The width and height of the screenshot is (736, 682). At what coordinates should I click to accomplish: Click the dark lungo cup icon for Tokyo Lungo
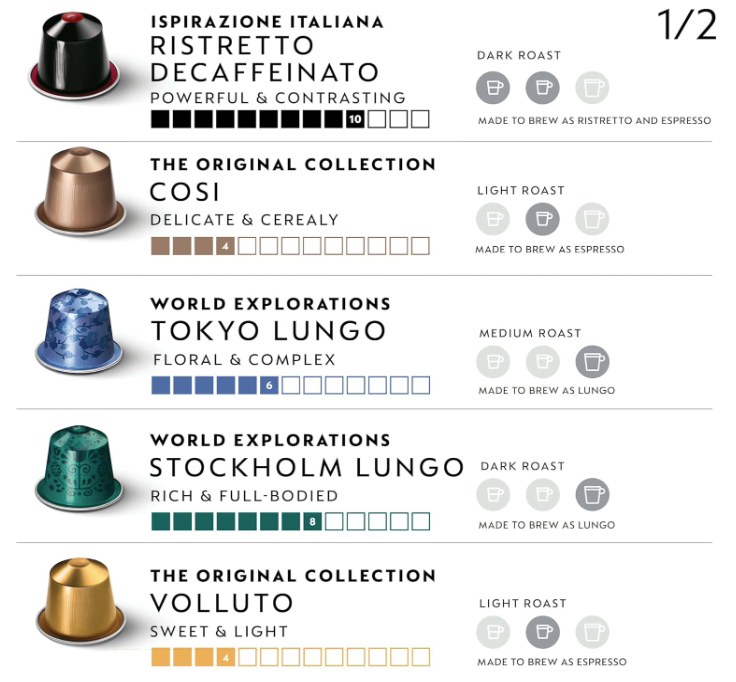coord(592,361)
